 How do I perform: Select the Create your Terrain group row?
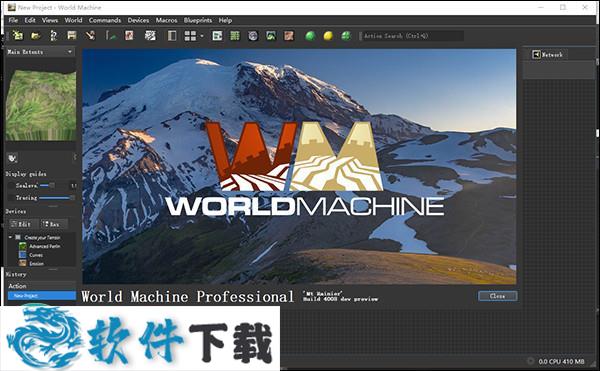(x=42, y=237)
